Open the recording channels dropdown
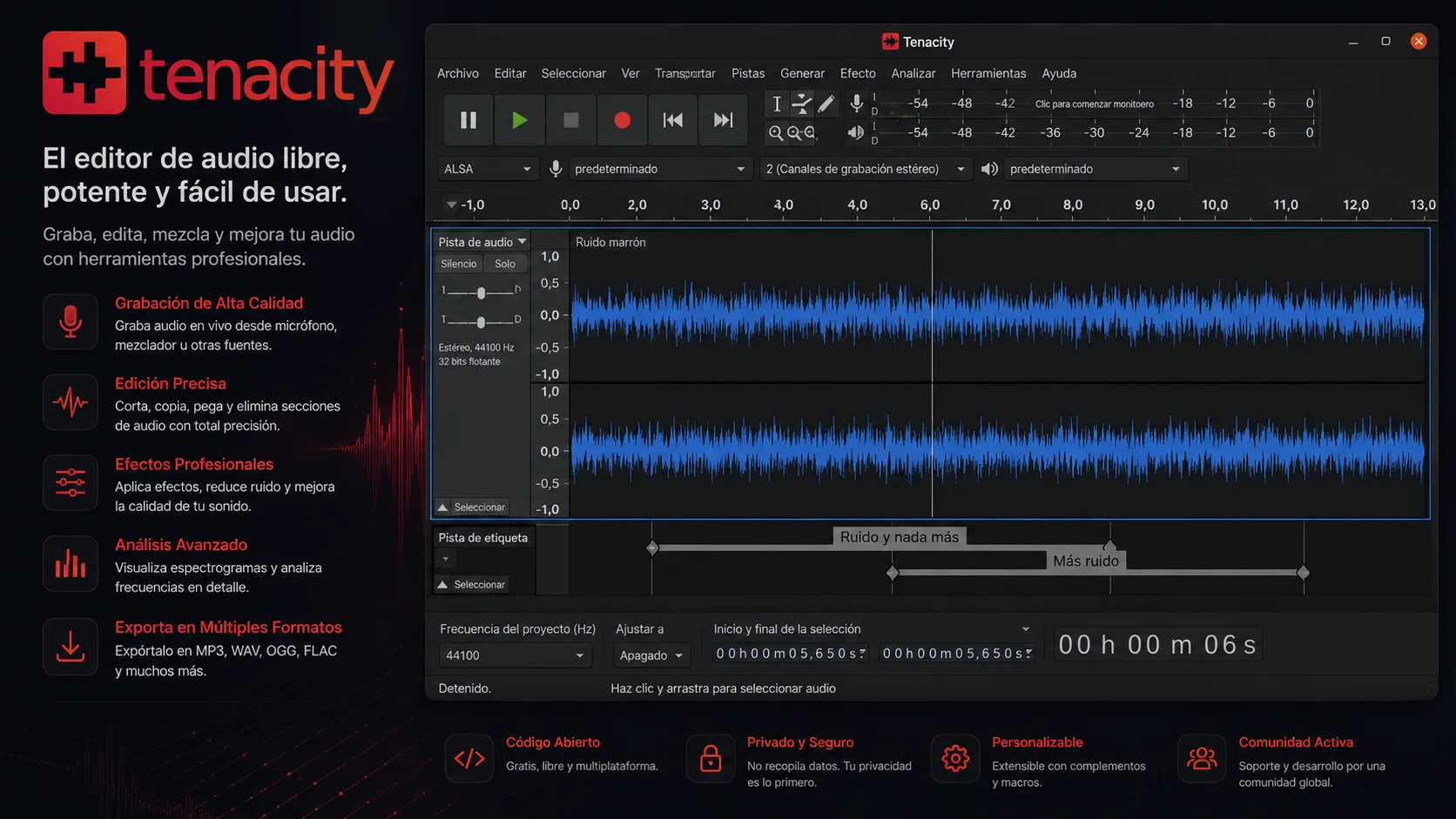 click(x=865, y=169)
